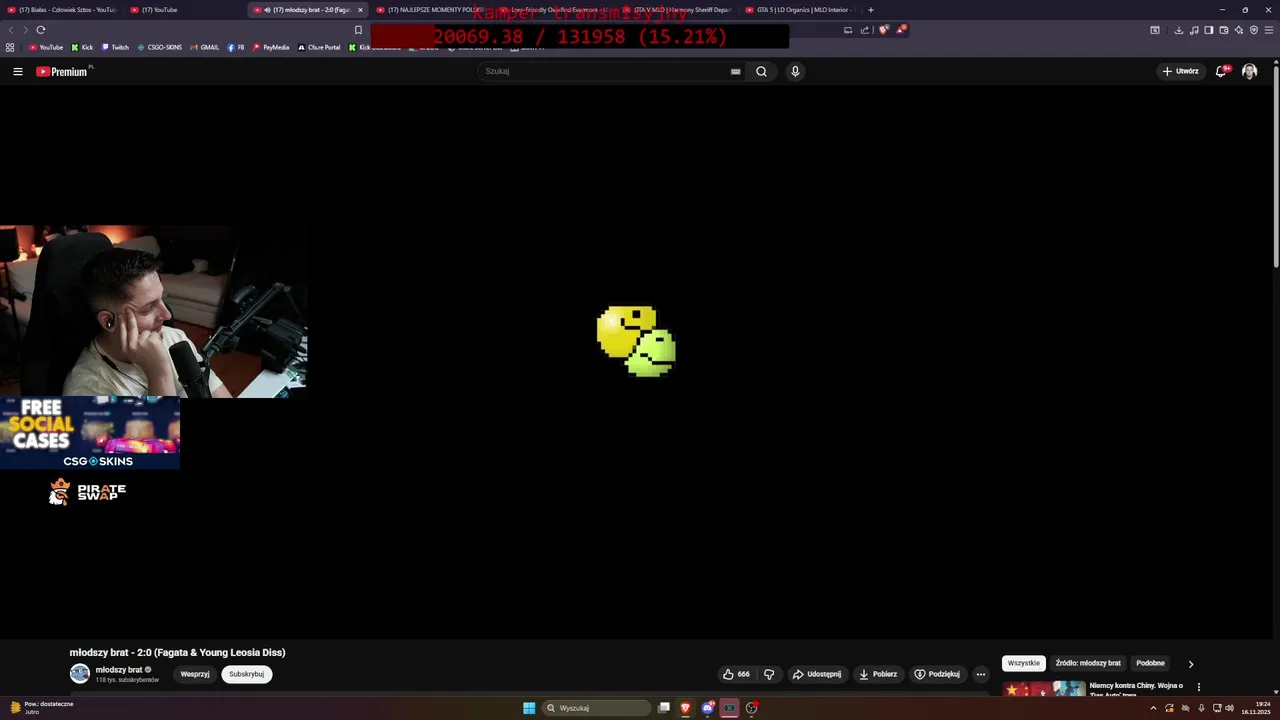
Task: Like the video with thumbs up
Action: [x=736, y=674]
